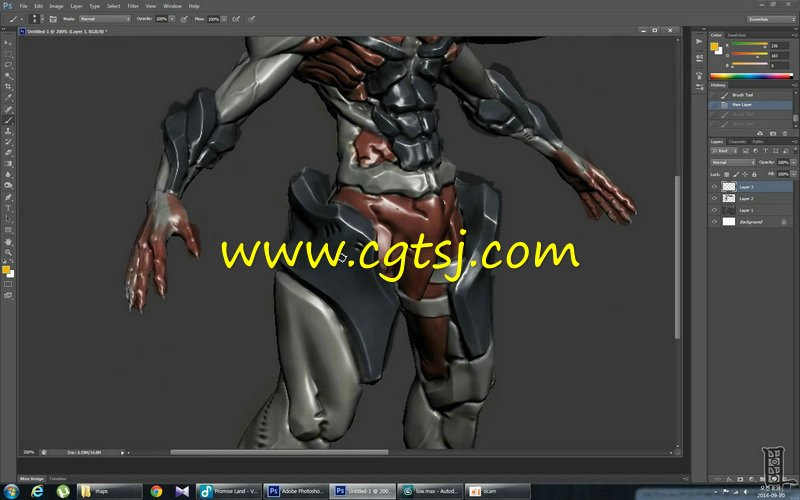Toggle tablet pressure for opacity

pos(184,19)
